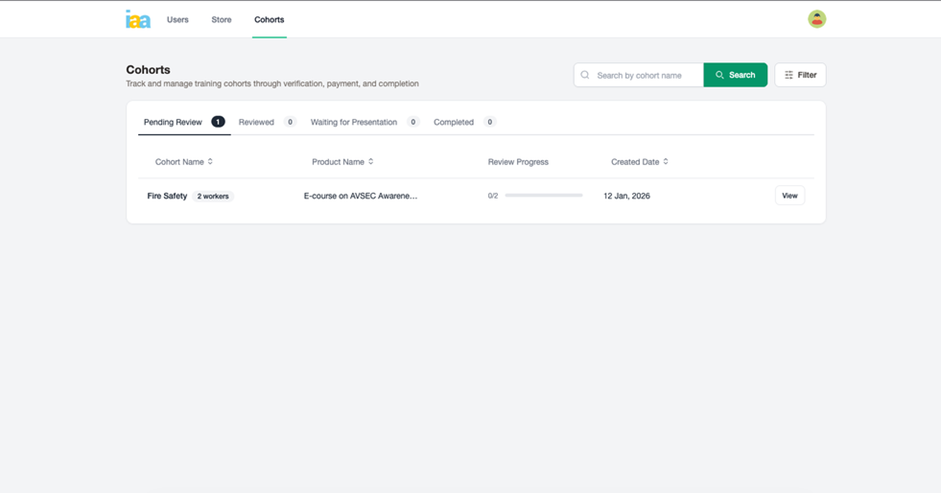Select the Cohorts navigation item
The width and height of the screenshot is (941, 493).
pos(269,20)
